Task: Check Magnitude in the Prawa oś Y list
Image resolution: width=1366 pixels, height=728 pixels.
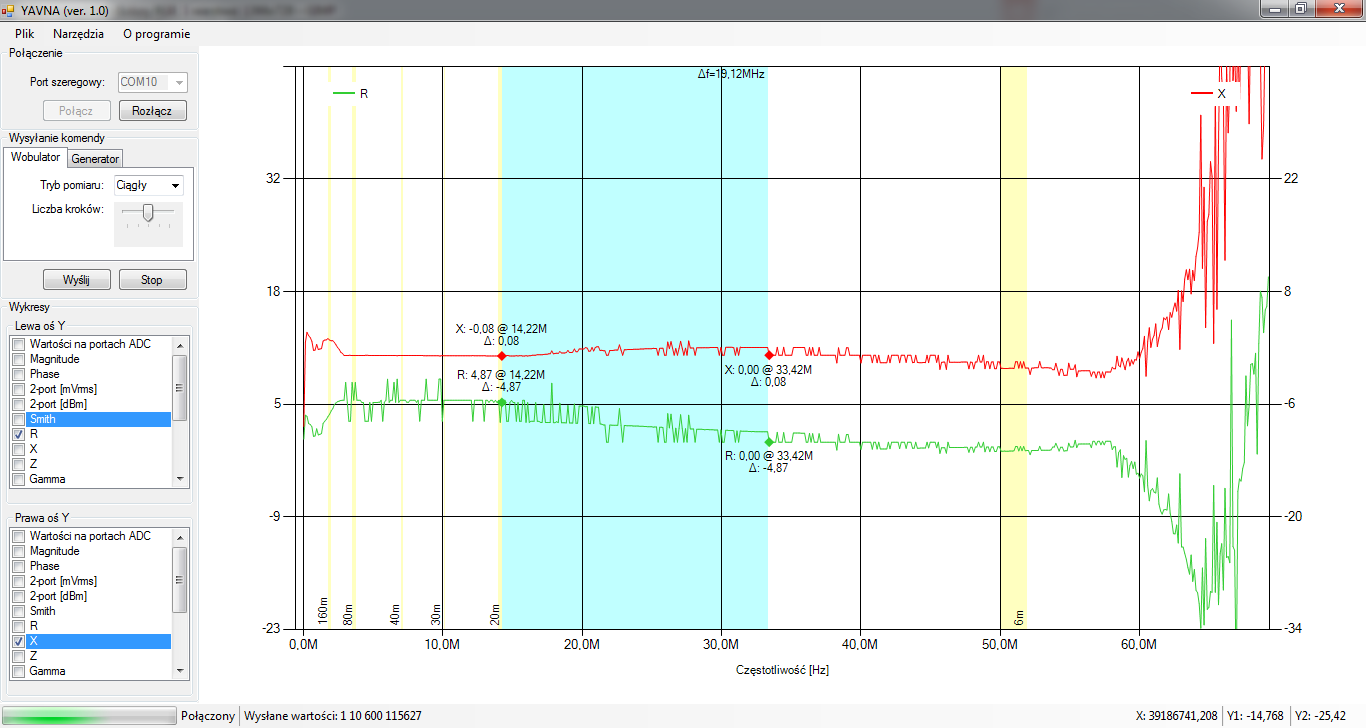Action: [x=18, y=551]
